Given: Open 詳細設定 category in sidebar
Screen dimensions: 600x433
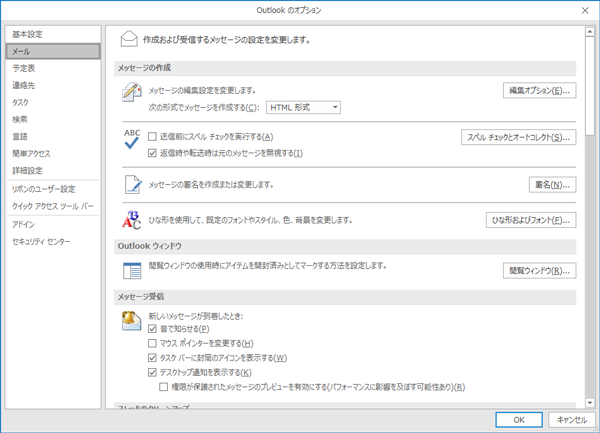Looking at the screenshot, I should (53, 170).
